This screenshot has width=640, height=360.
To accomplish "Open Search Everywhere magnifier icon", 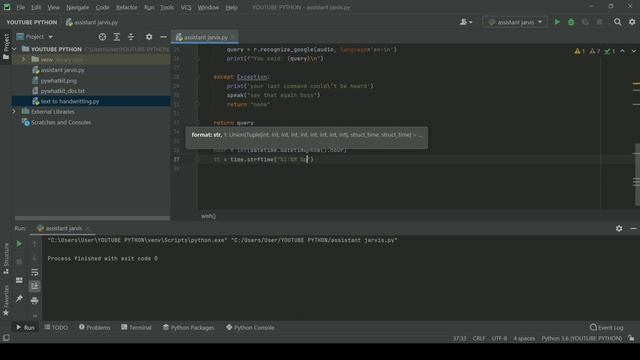I will 618,22.
